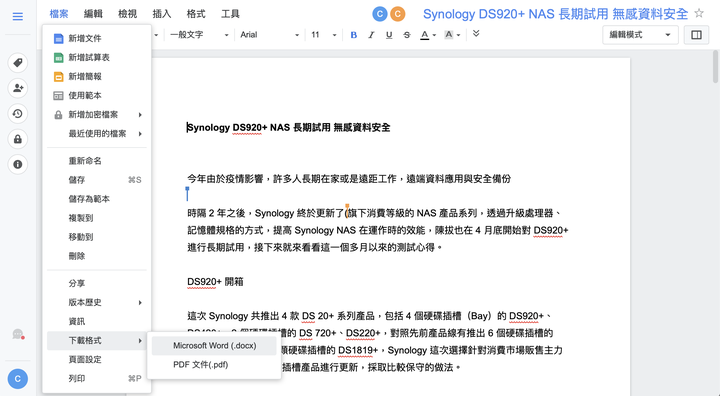Open the 格式 menu

tap(196, 14)
